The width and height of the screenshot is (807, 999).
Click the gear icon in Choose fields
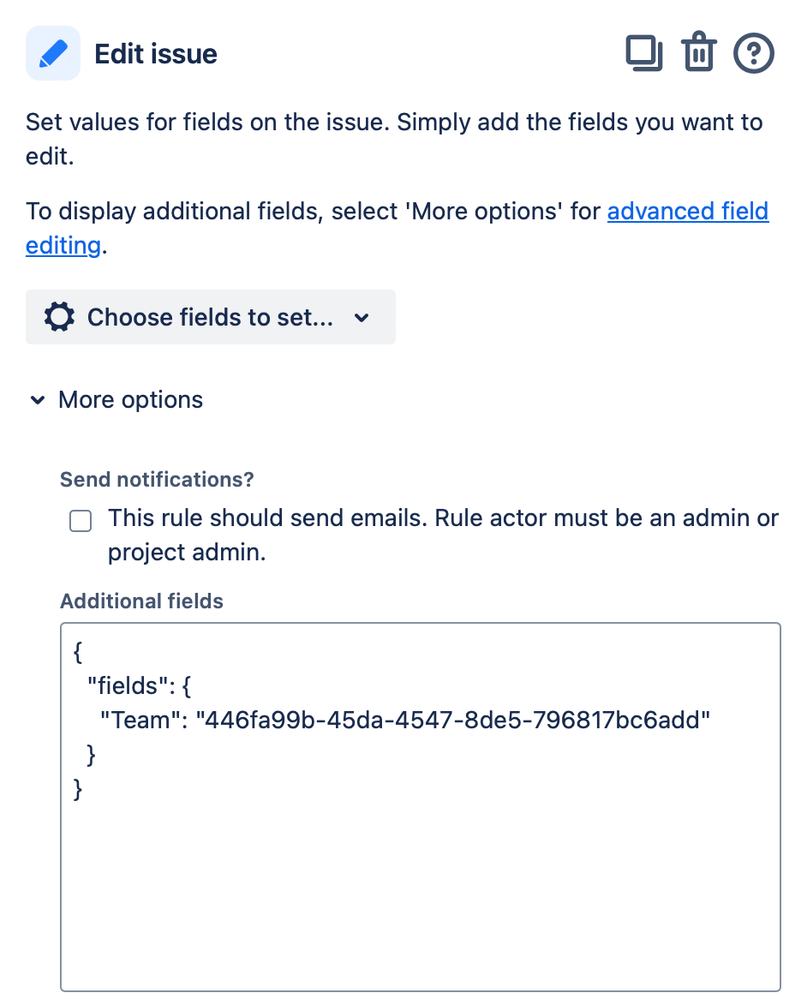click(x=59, y=317)
